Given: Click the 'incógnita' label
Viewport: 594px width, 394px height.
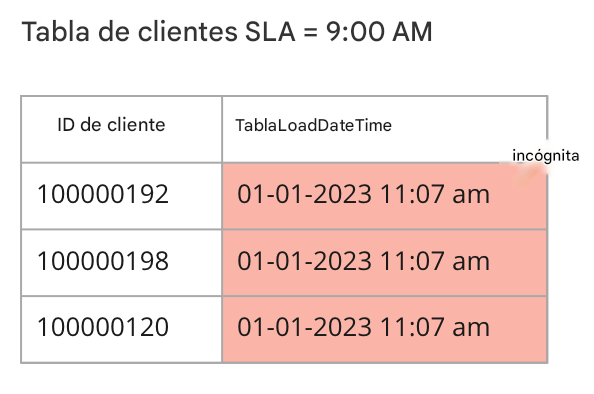Looking at the screenshot, I should click(546, 156).
